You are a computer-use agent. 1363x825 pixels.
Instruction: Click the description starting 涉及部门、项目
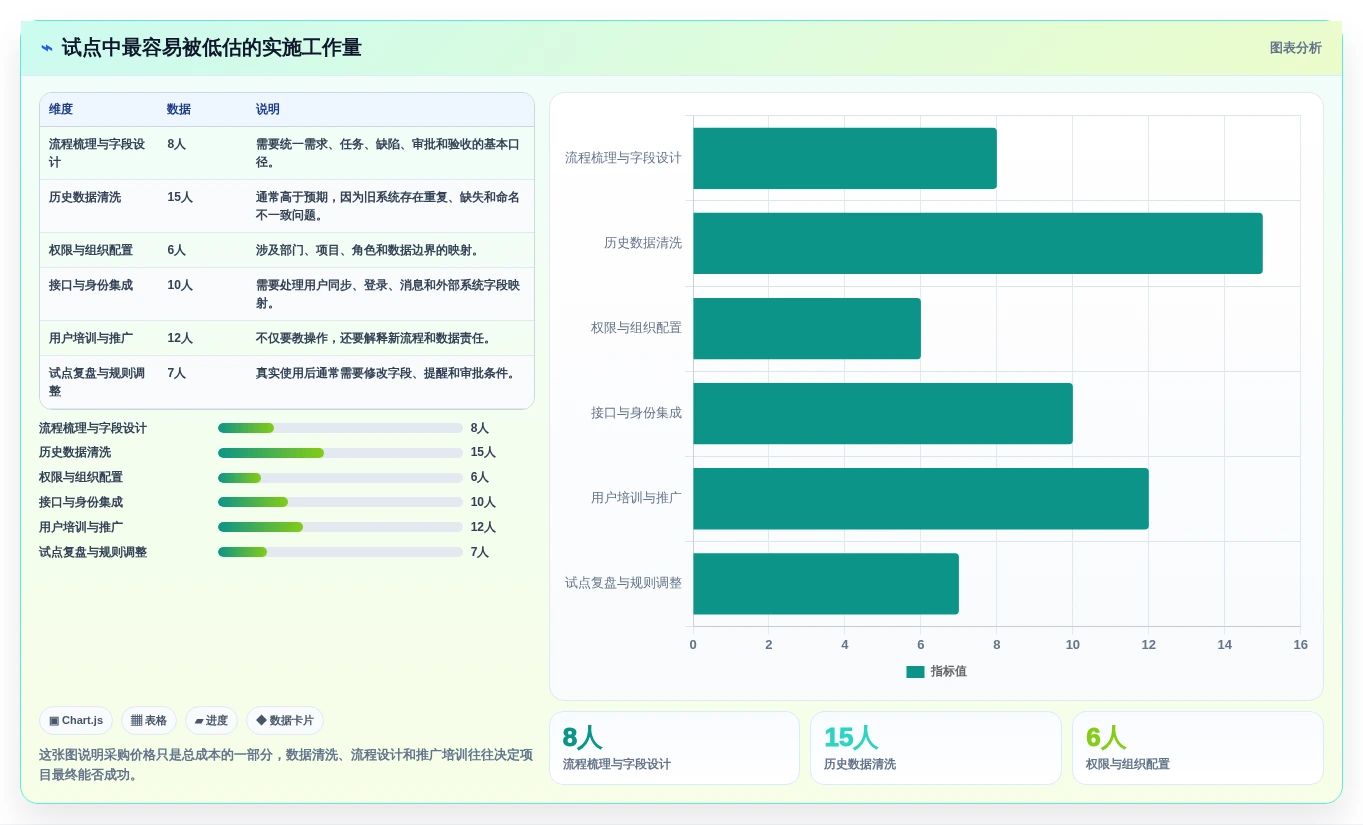click(x=370, y=250)
